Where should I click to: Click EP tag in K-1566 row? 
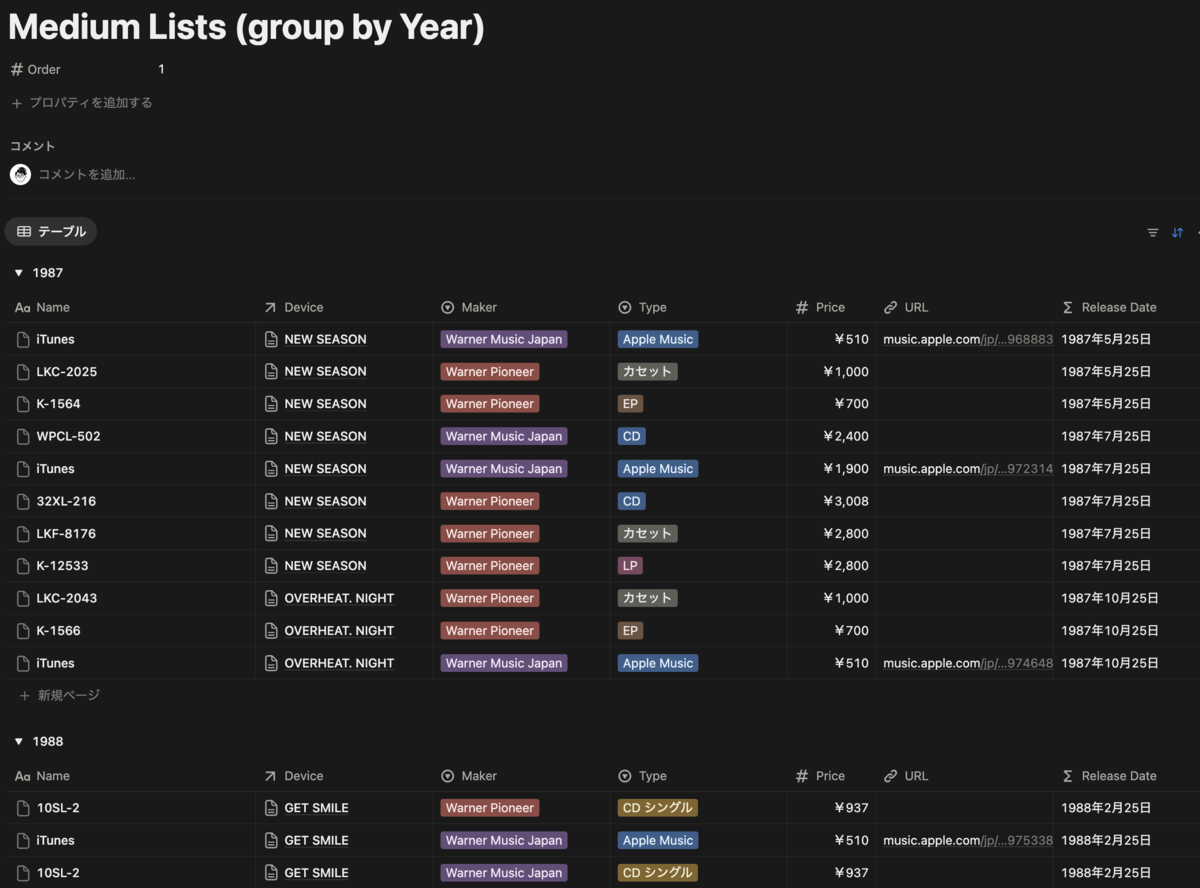pos(630,631)
